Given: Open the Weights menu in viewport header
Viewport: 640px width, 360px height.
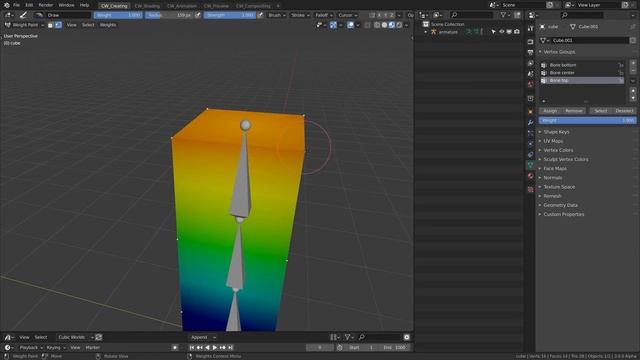Looking at the screenshot, I should pyautogui.click(x=108, y=25).
